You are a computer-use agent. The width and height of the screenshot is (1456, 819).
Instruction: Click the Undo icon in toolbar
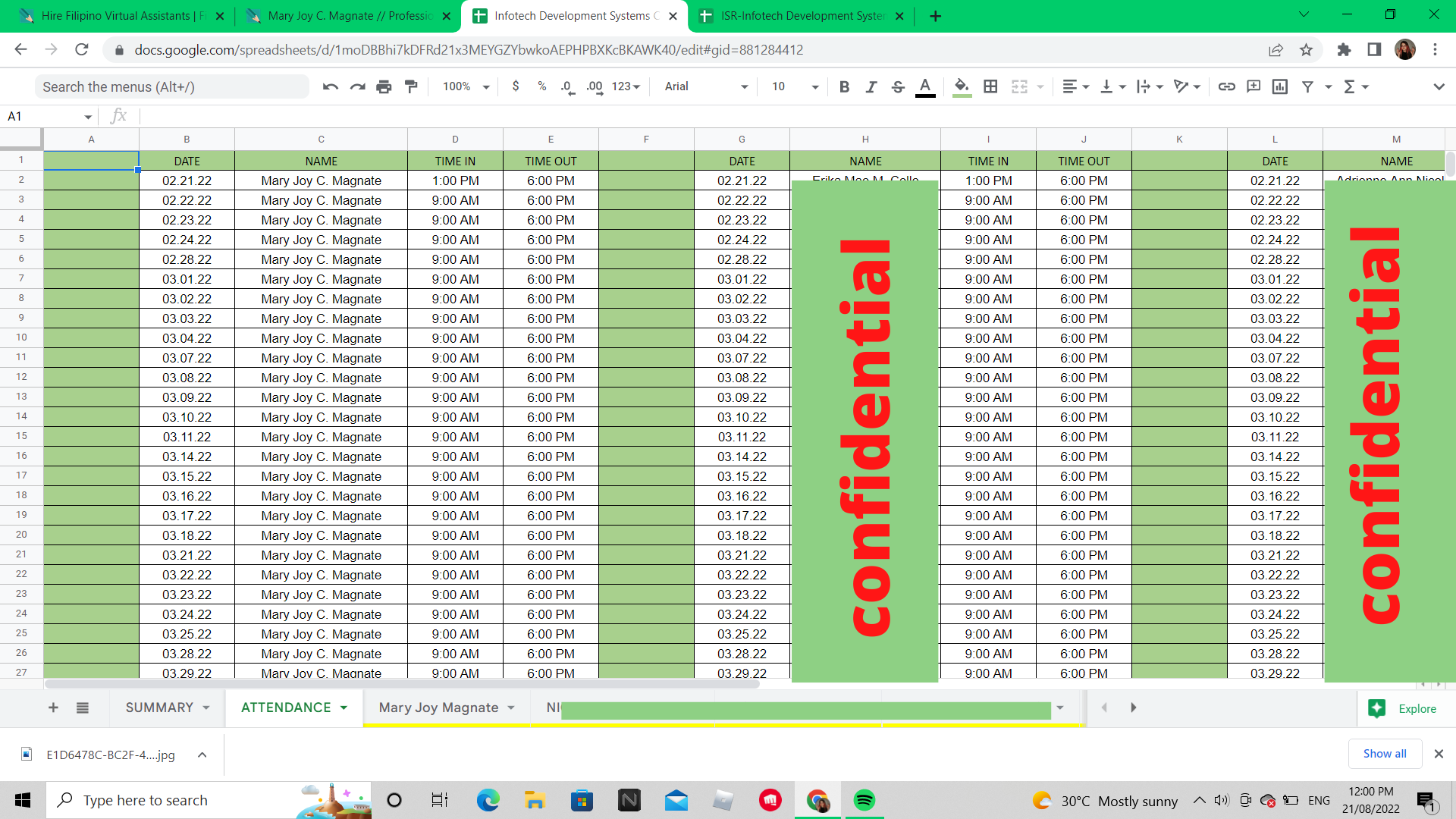330,86
